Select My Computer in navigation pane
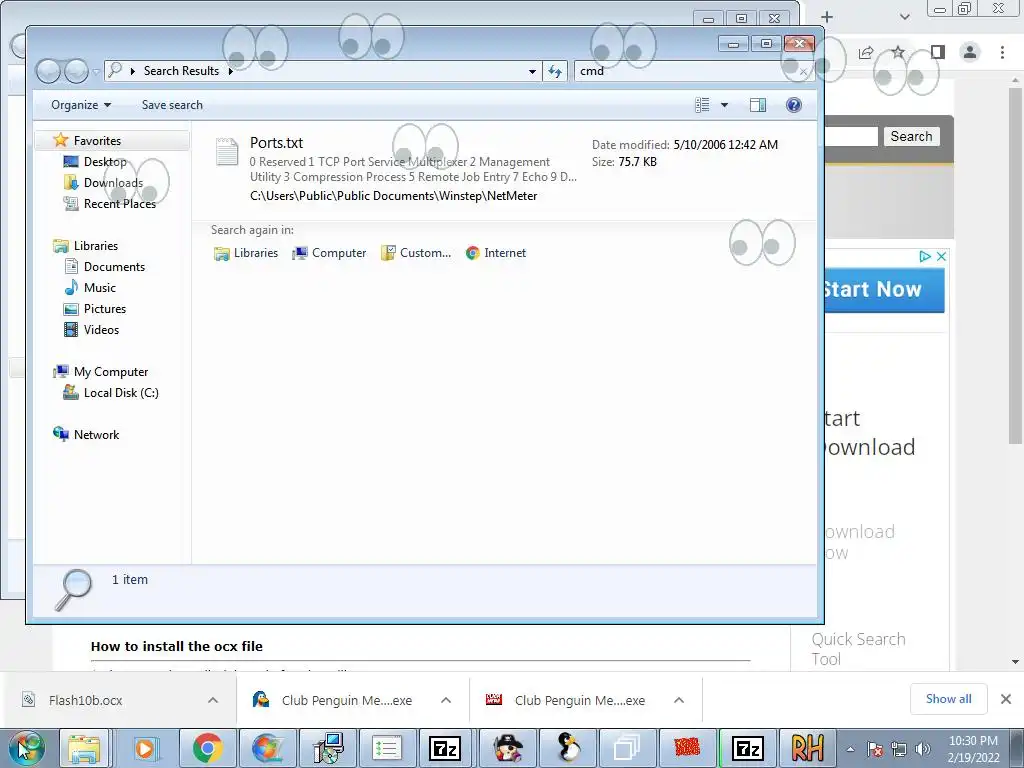1024x768 pixels. click(x=110, y=372)
